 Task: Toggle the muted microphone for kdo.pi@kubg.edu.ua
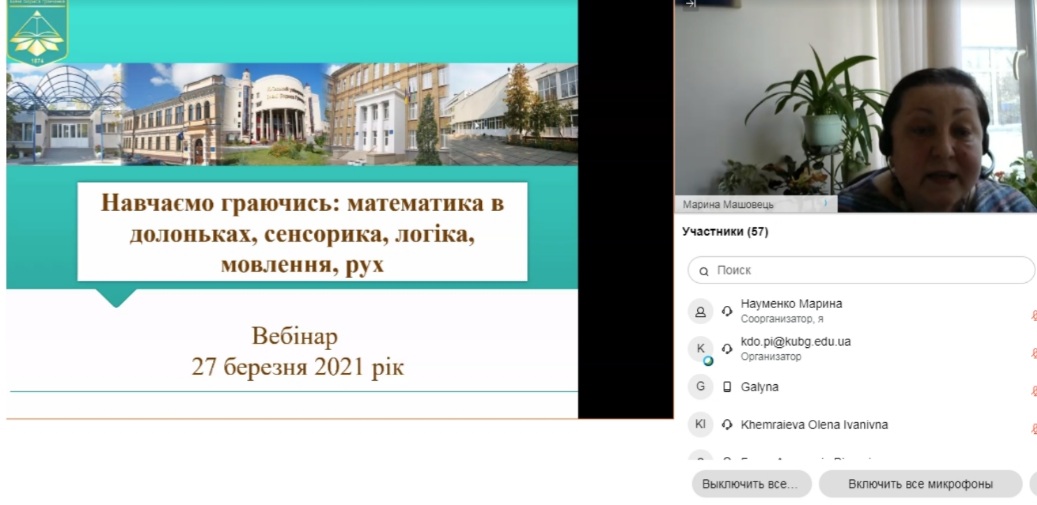pos(1033,353)
